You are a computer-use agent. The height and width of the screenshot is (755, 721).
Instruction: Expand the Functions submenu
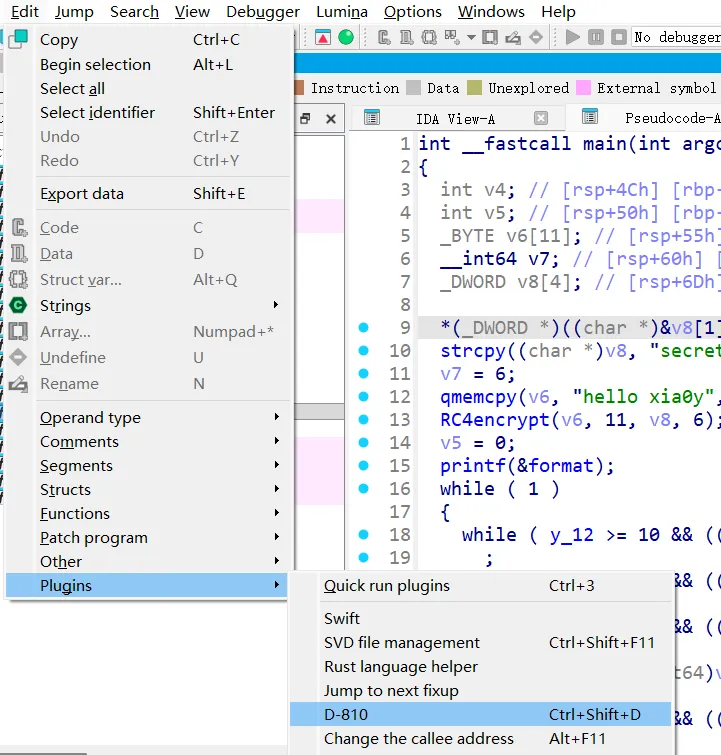coord(146,514)
